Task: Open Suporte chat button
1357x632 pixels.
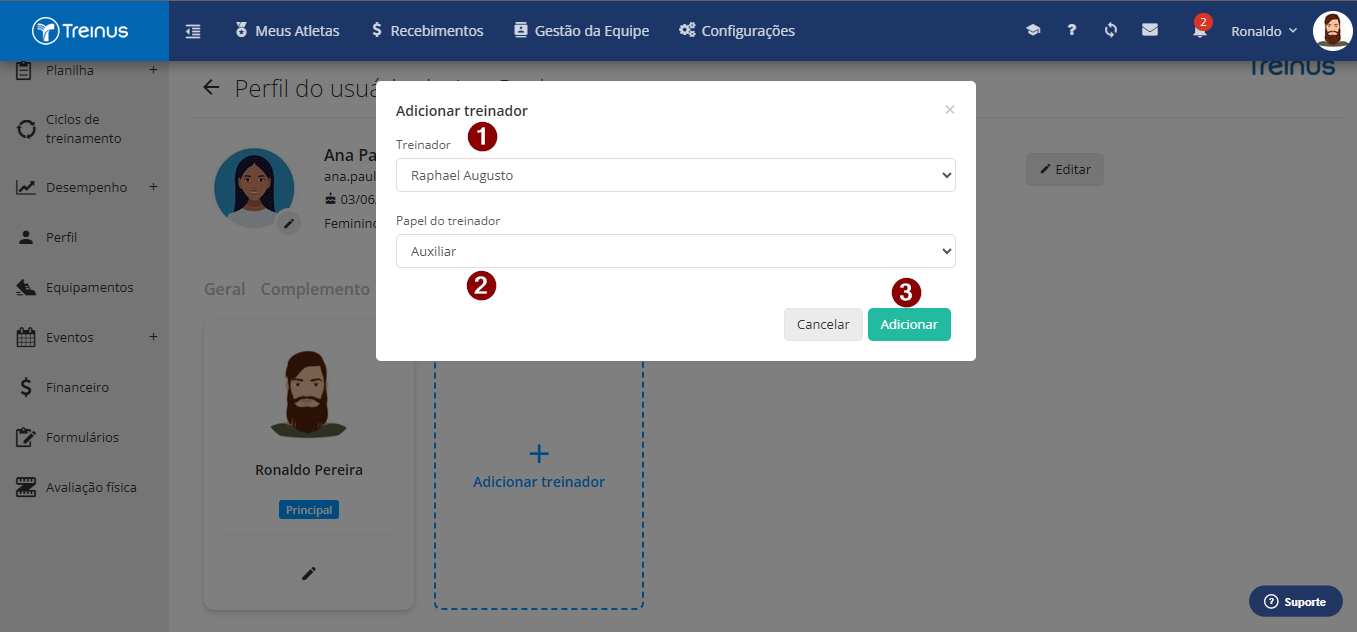Action: point(1296,601)
